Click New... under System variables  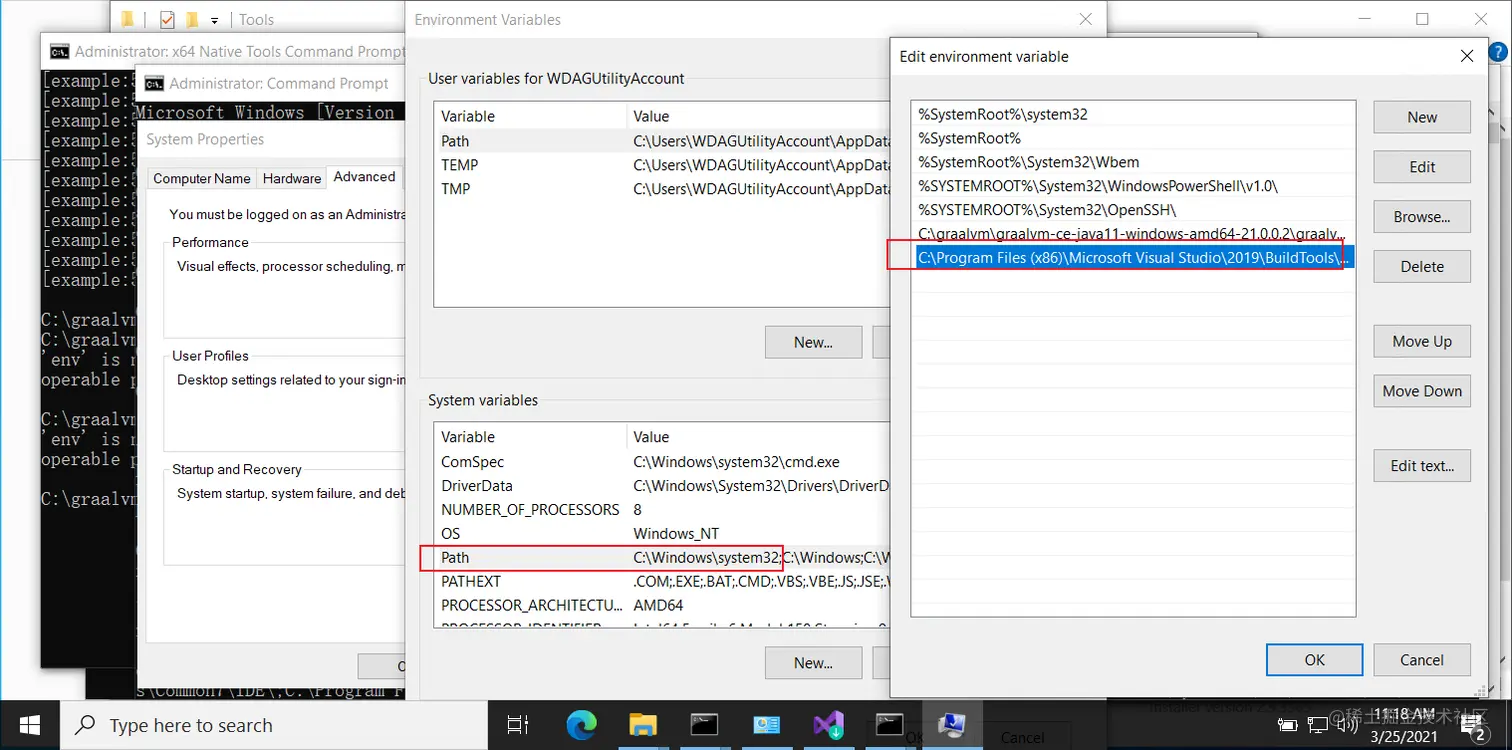[813, 662]
